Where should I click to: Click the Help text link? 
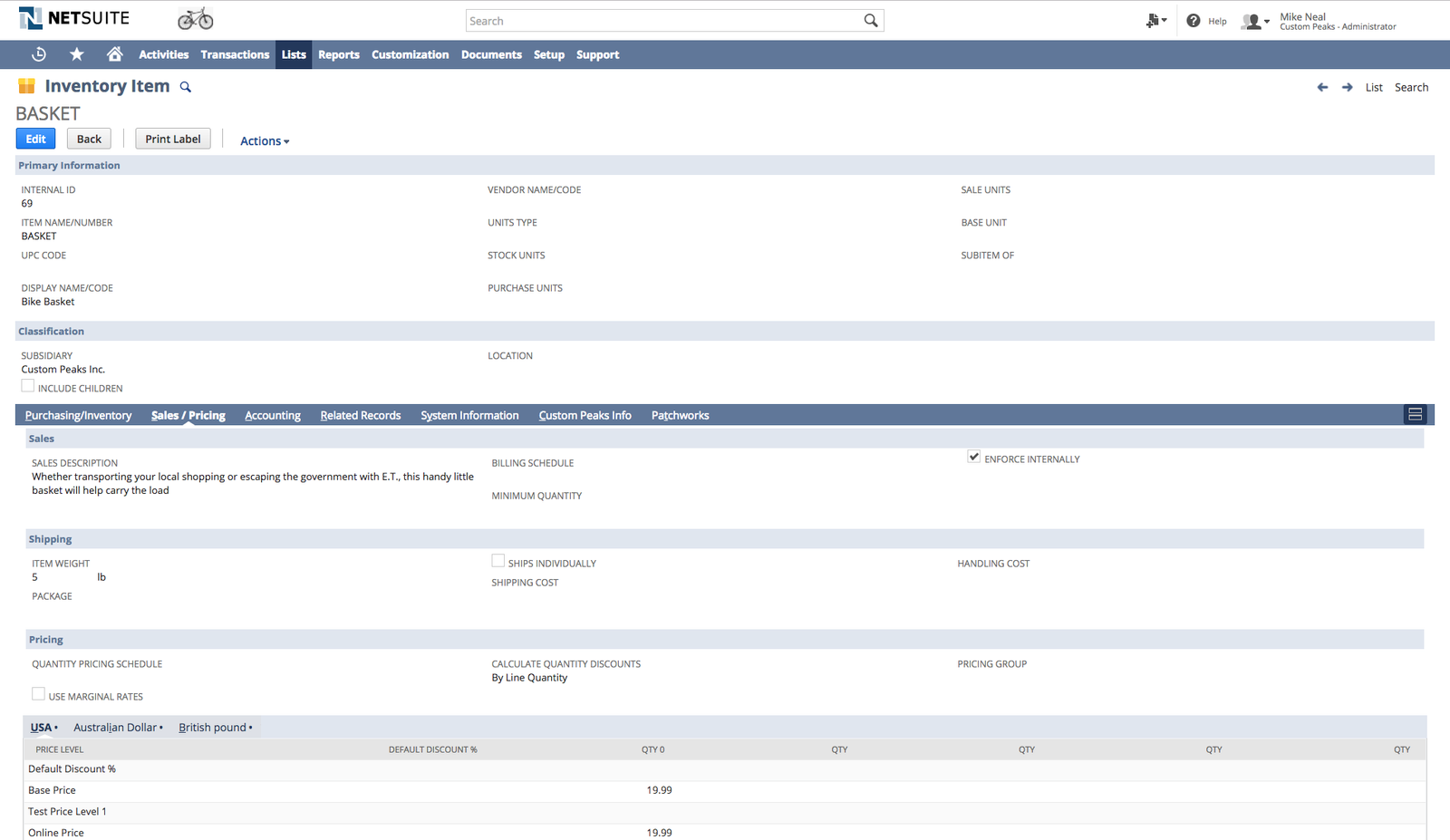click(x=1217, y=21)
